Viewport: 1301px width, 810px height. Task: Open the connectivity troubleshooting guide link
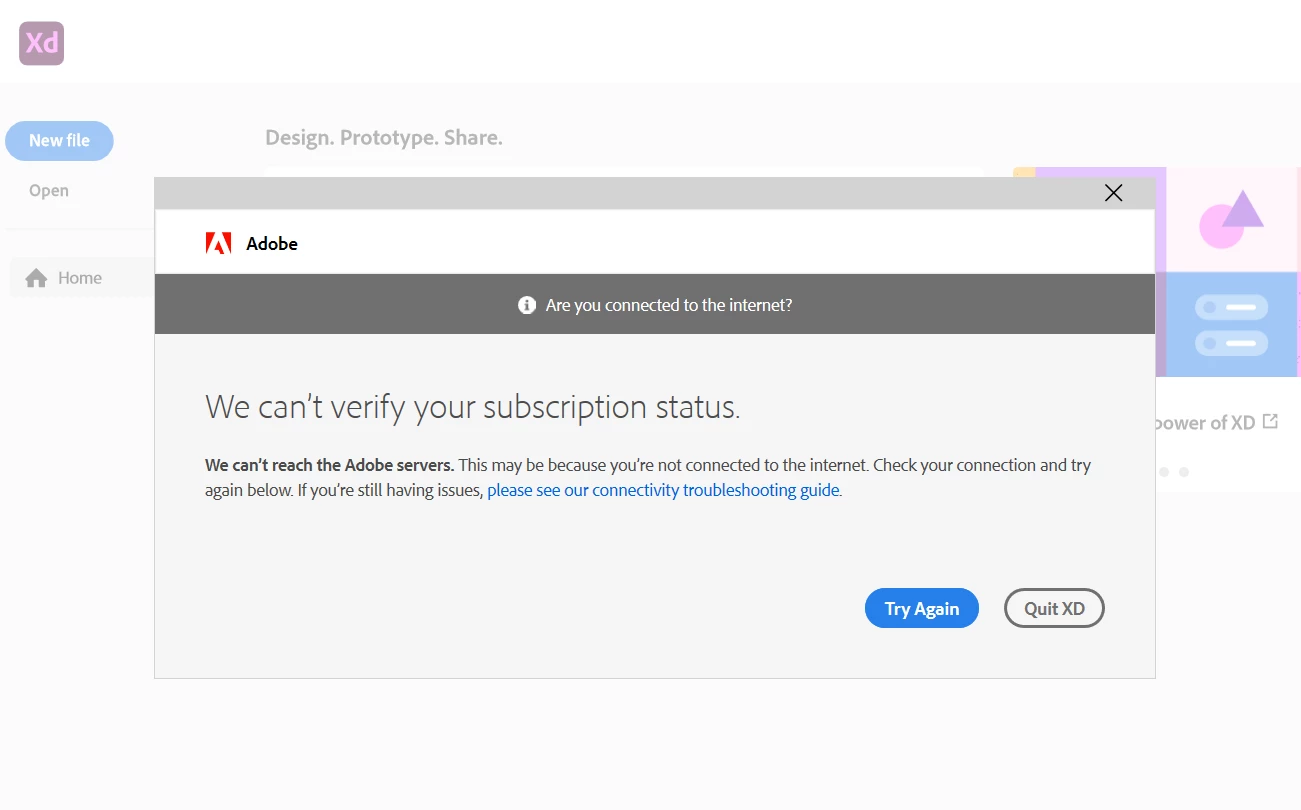point(664,490)
